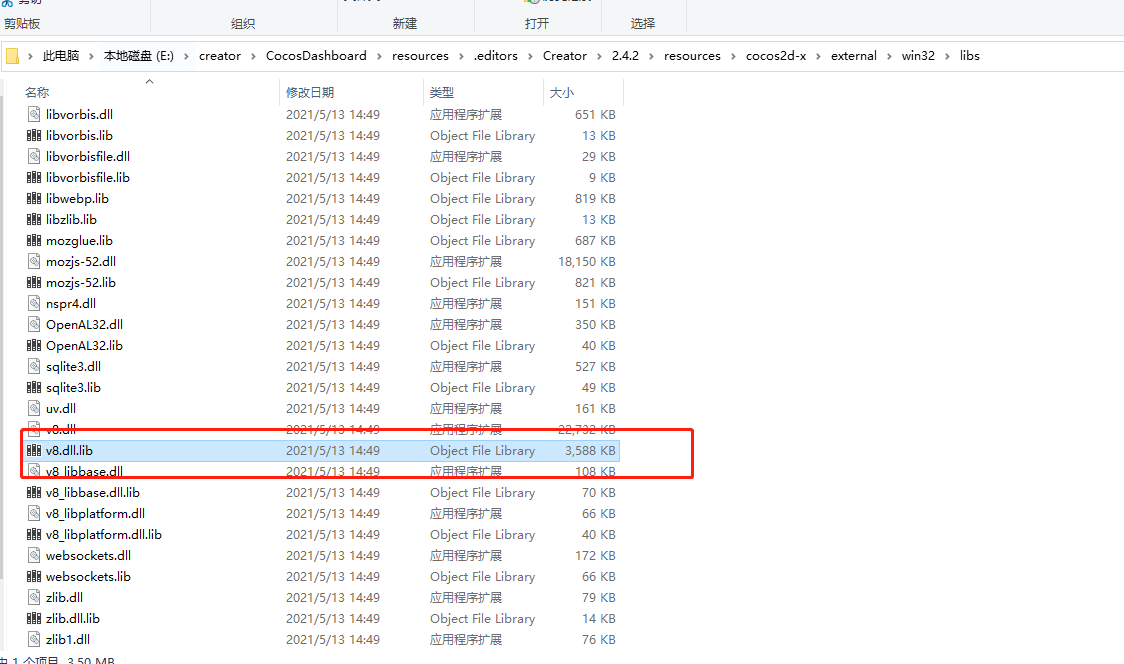Click the websockets.lib library icon
This screenshot has width=1124, height=664.
34,576
